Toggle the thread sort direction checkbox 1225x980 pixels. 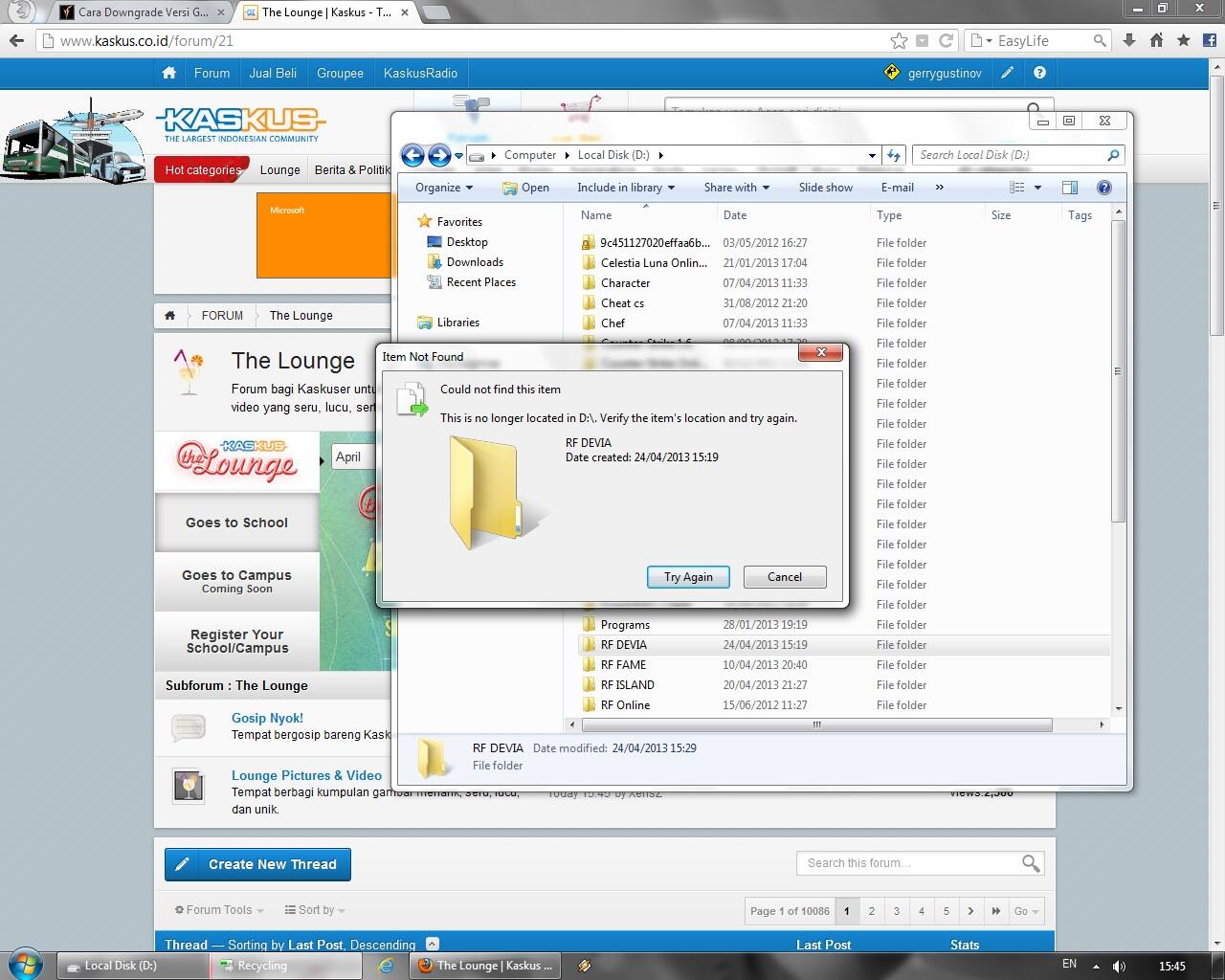[x=433, y=945]
